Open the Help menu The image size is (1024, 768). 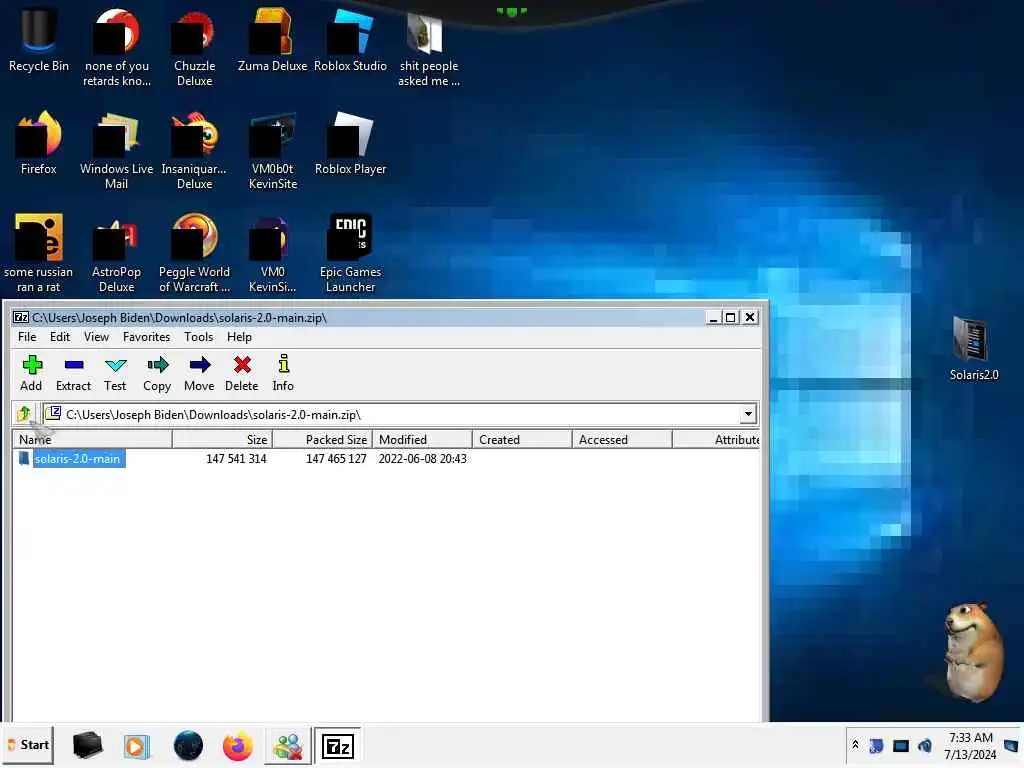point(239,337)
